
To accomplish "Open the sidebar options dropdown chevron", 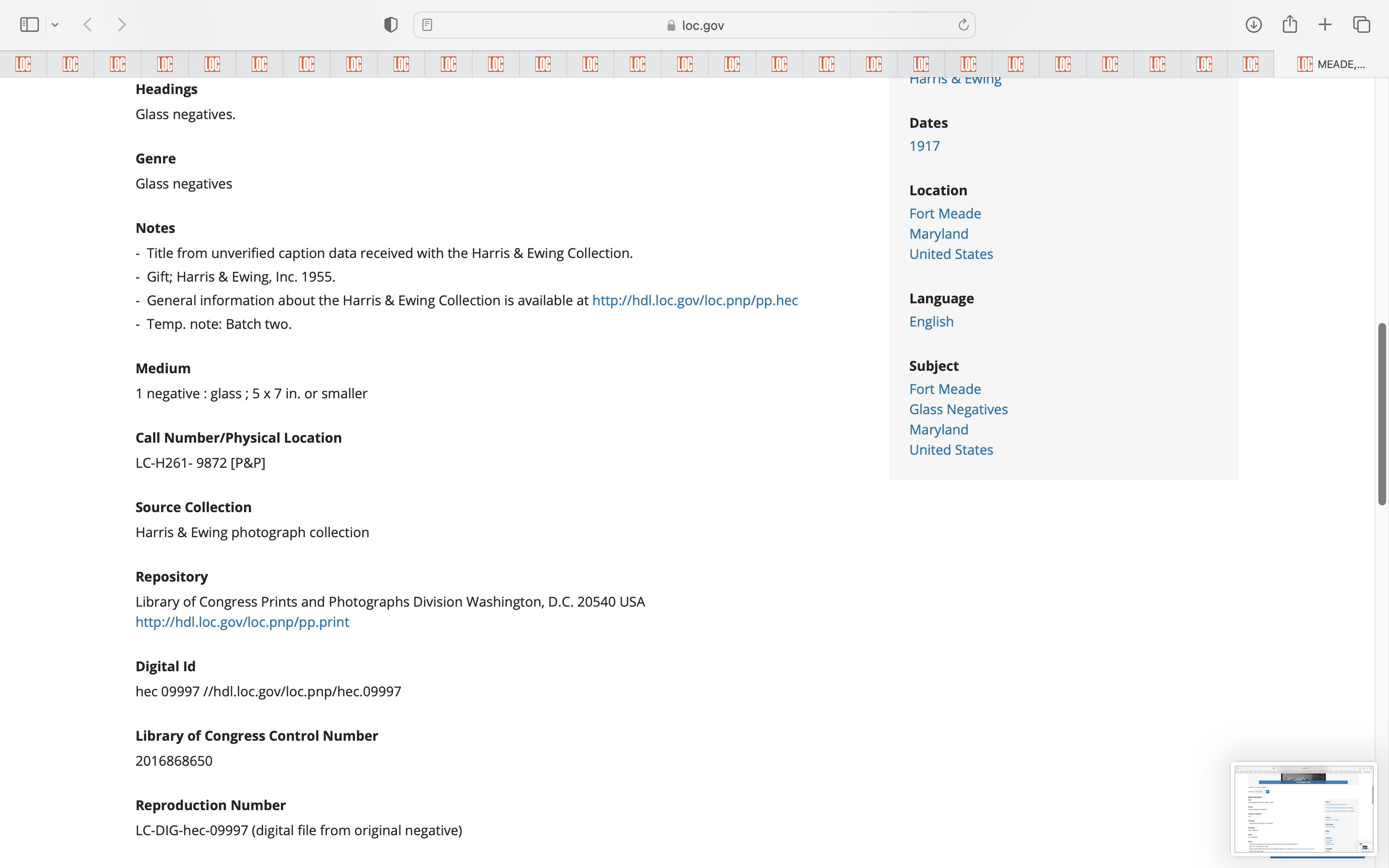I will (x=55, y=25).
